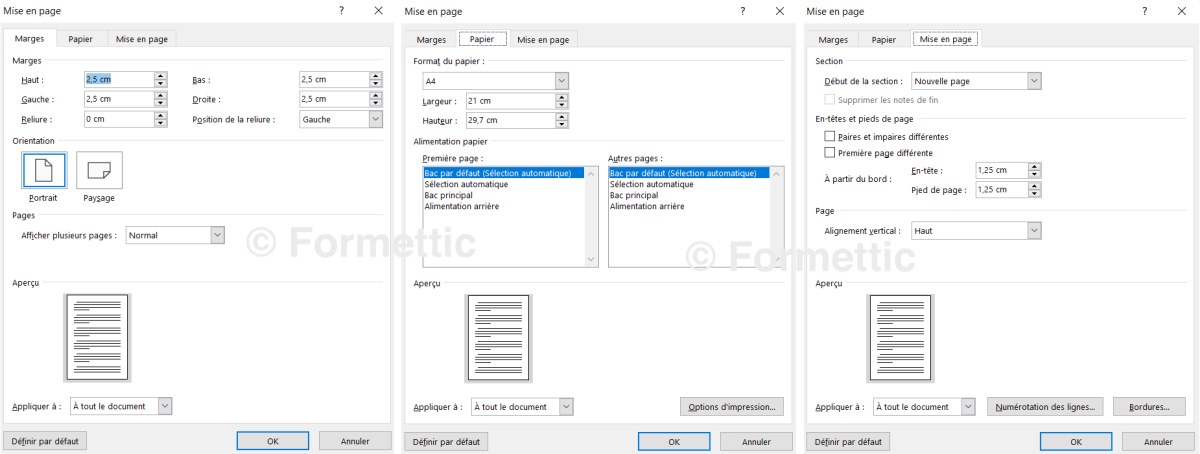Image resolution: width=1200 pixels, height=454 pixels.
Task: Check the Première page différente box
Action: [x=829, y=153]
